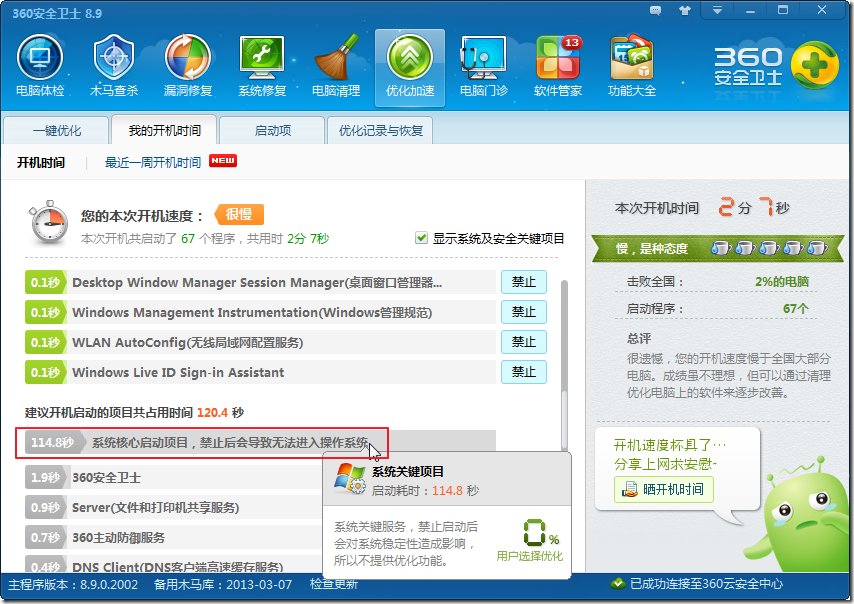Click the green cloud connection status icon
Image resolution: width=854 pixels, height=604 pixels.
click(617, 584)
